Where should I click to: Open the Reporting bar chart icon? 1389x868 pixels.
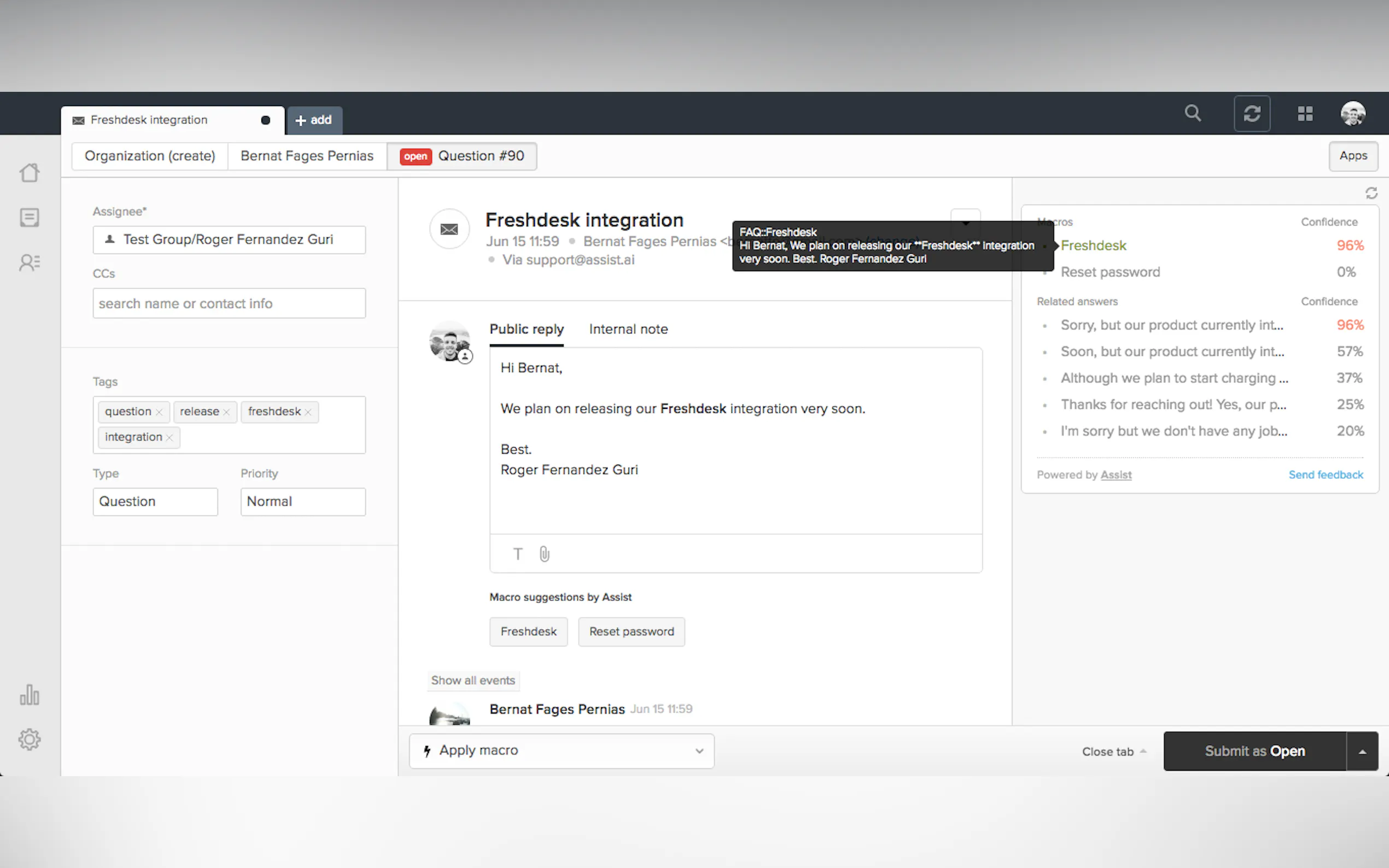30,695
